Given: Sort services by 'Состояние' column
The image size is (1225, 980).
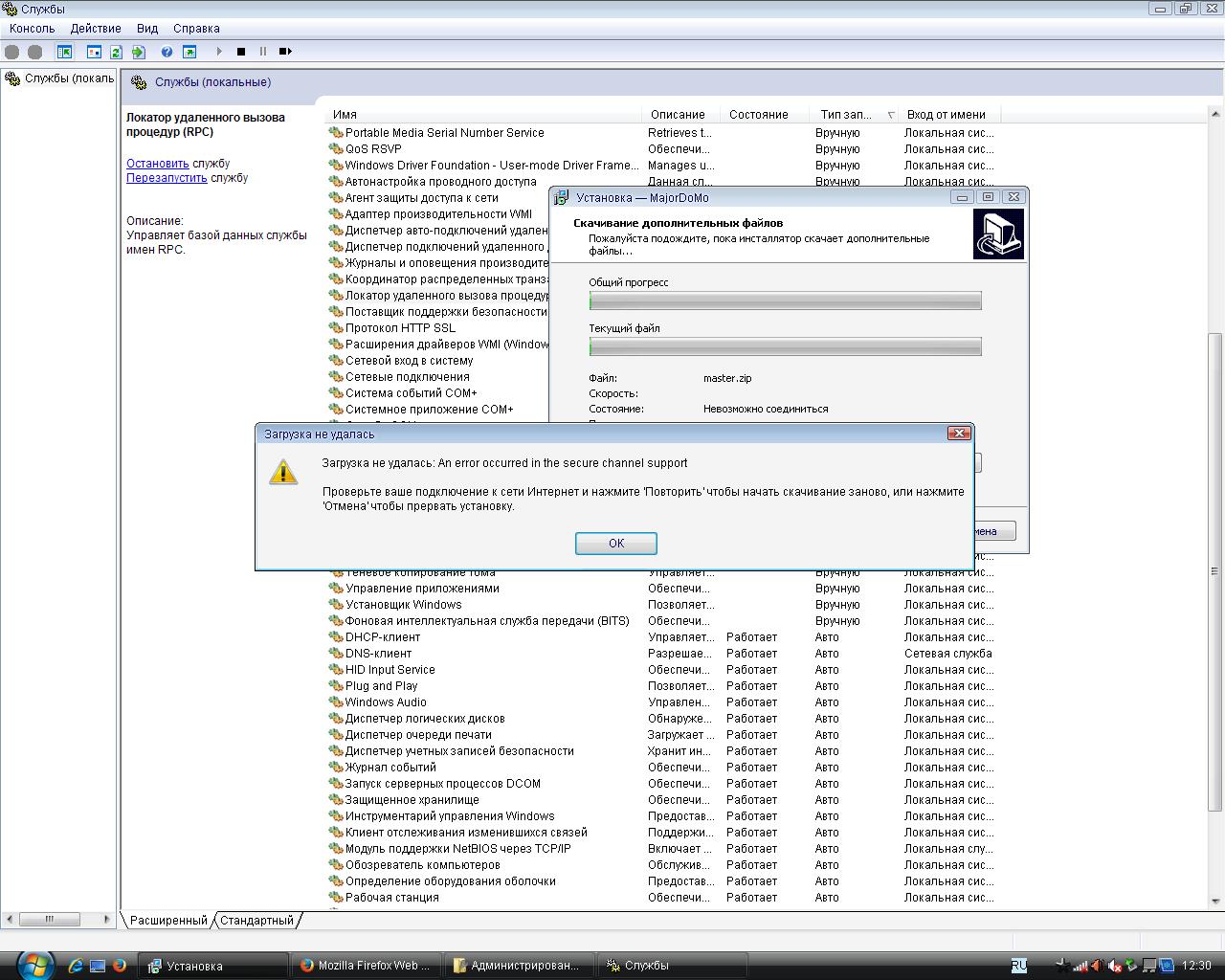Looking at the screenshot, I should coord(758,115).
